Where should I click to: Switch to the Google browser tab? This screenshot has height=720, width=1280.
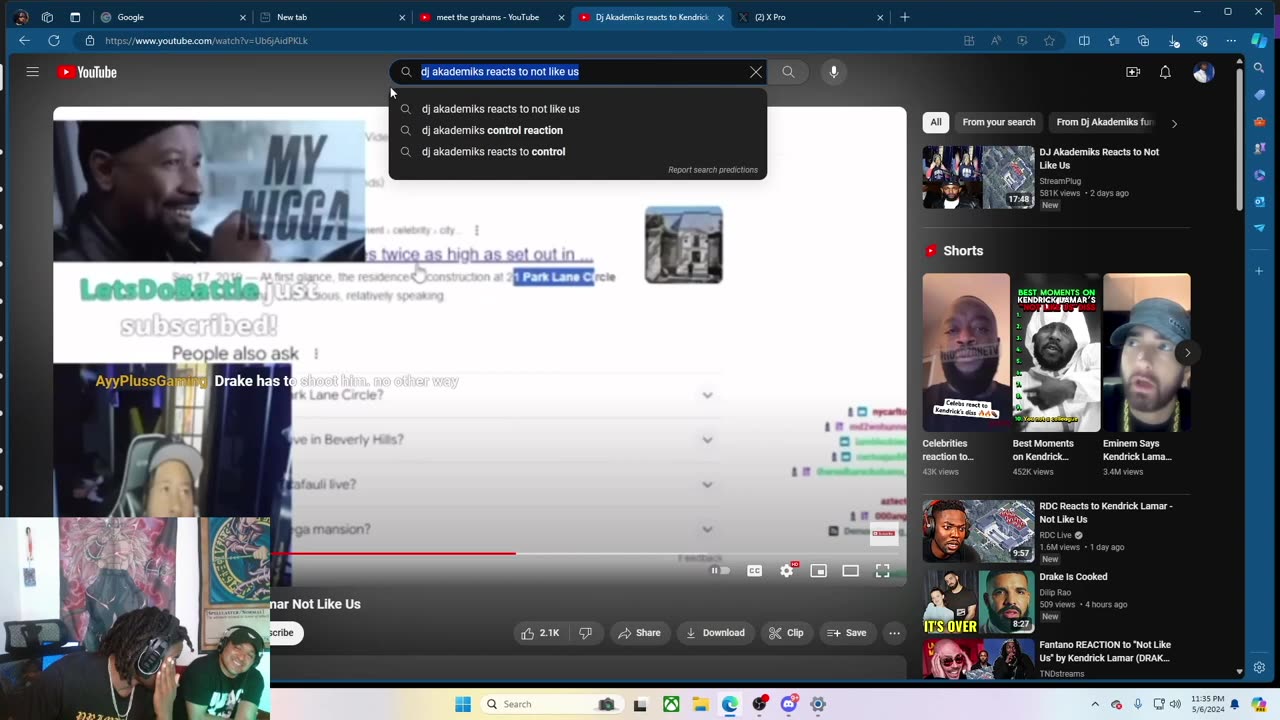(174, 17)
